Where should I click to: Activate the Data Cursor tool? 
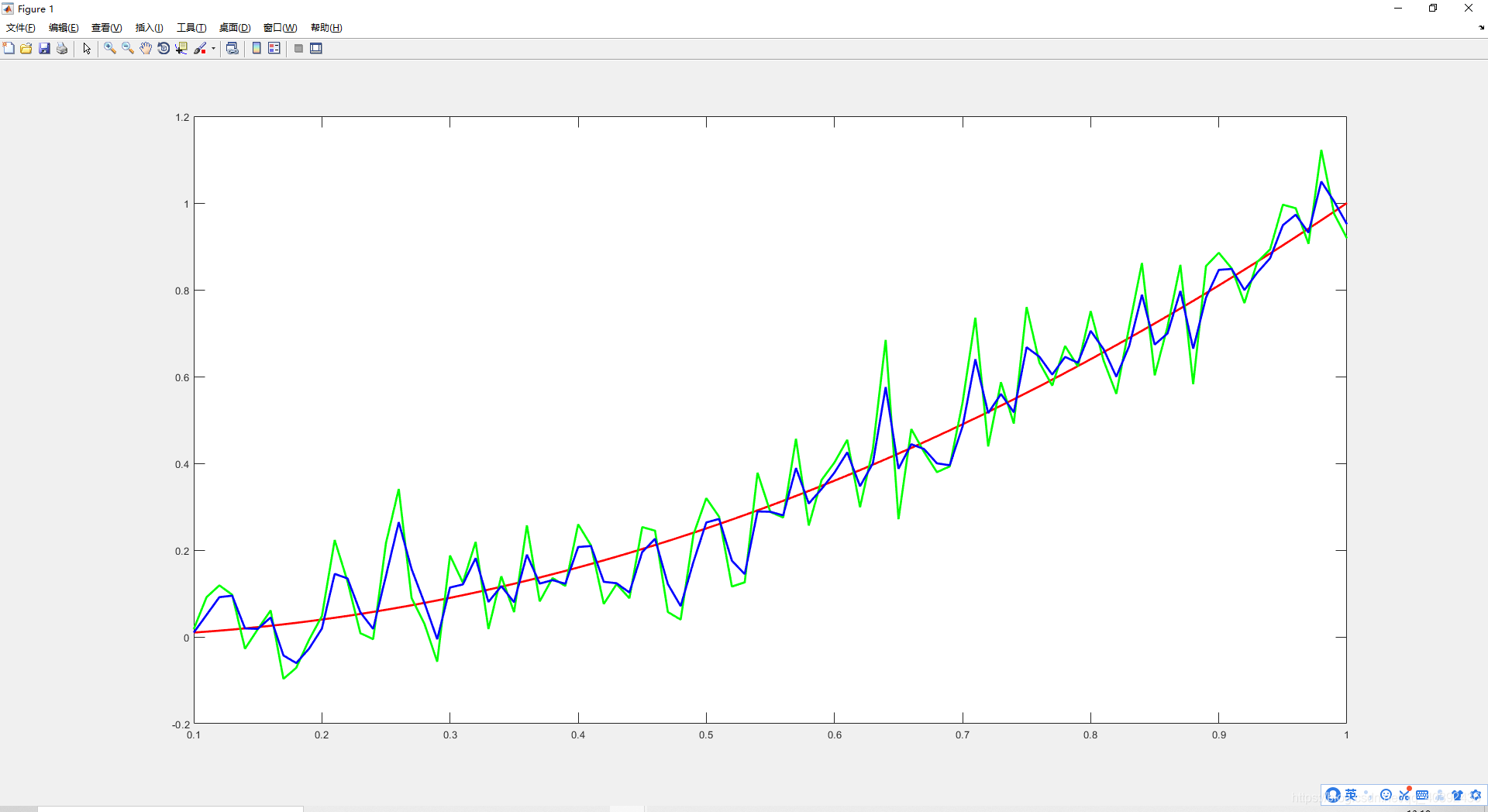click(181, 48)
